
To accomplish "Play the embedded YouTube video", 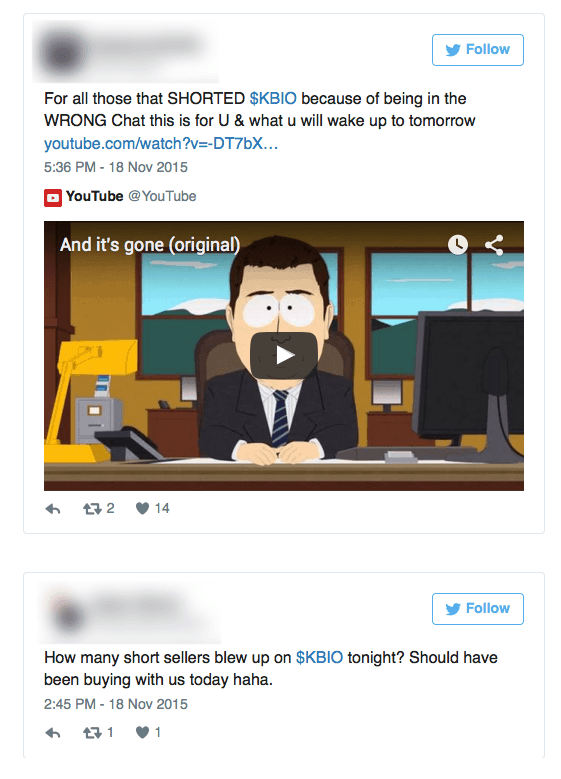I will (x=284, y=355).
